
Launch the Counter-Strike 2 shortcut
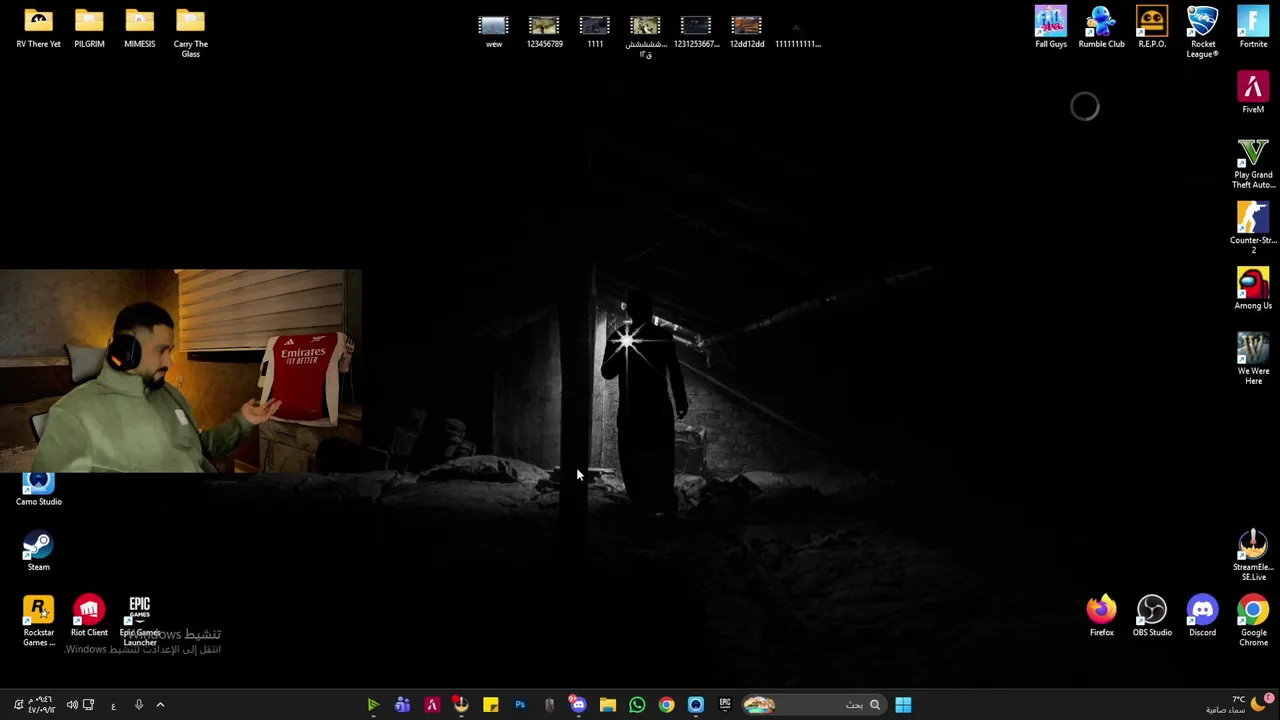pyautogui.click(x=1253, y=228)
